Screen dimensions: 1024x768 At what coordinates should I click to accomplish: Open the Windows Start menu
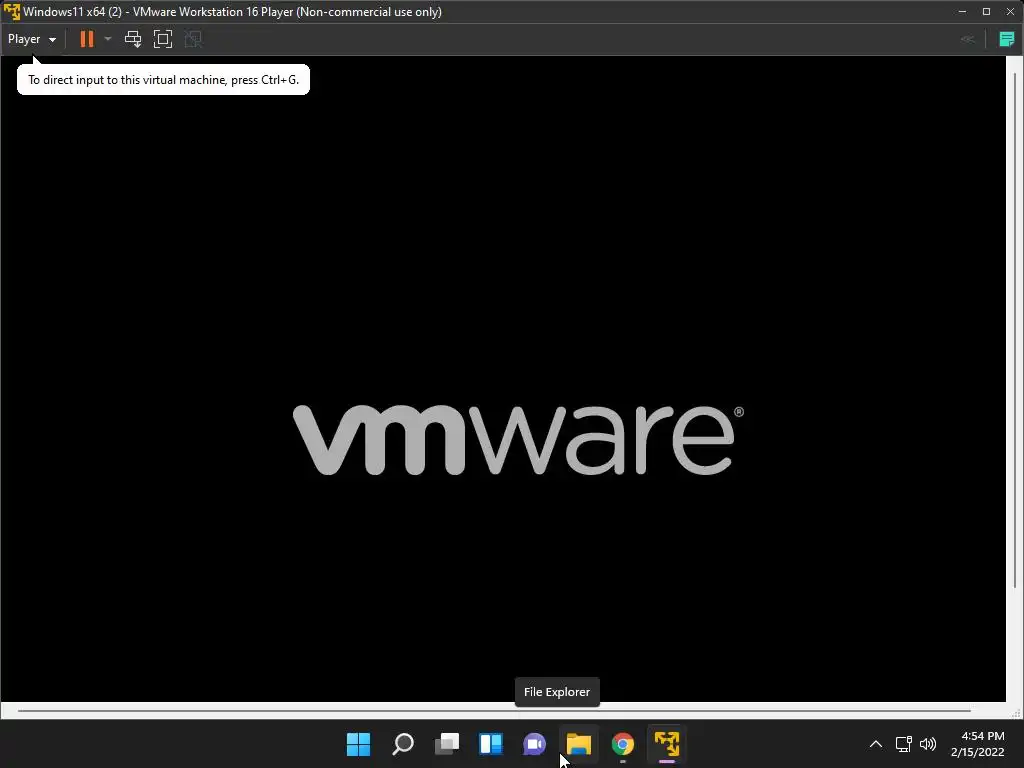(x=358, y=744)
